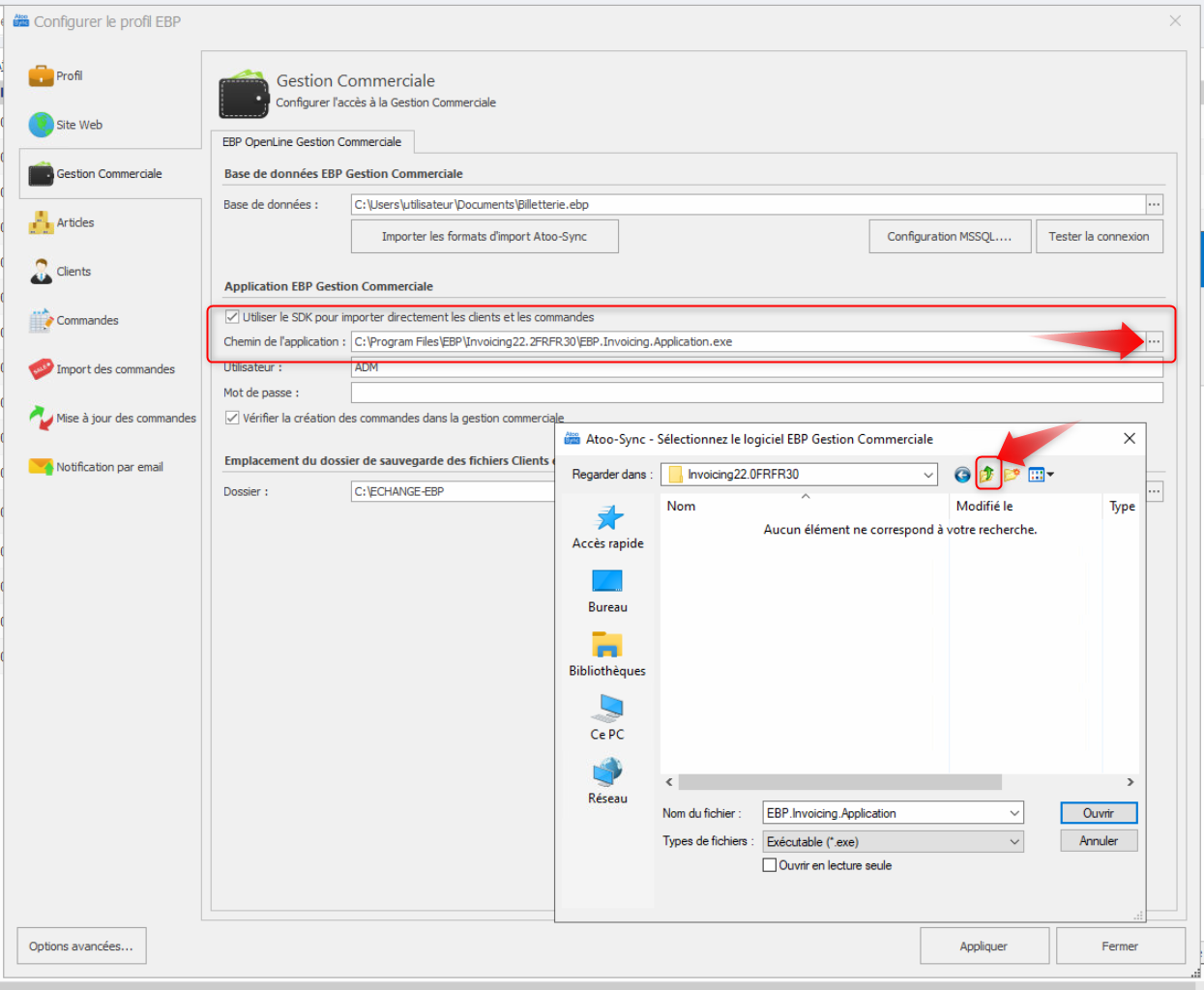
Task: Click the 'Options avancées...' button
Action: coord(81,946)
